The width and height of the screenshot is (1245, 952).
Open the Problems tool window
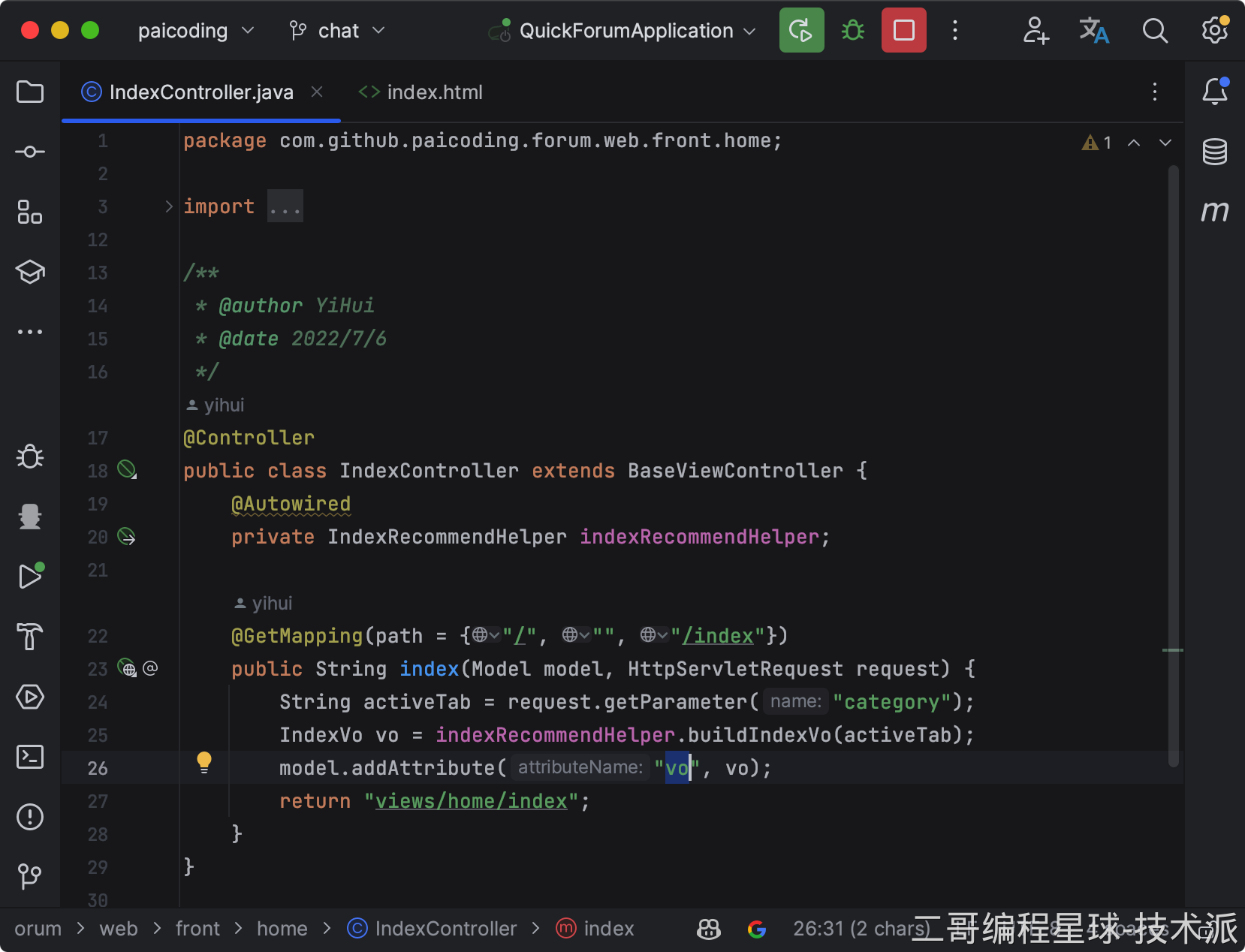pos(30,817)
